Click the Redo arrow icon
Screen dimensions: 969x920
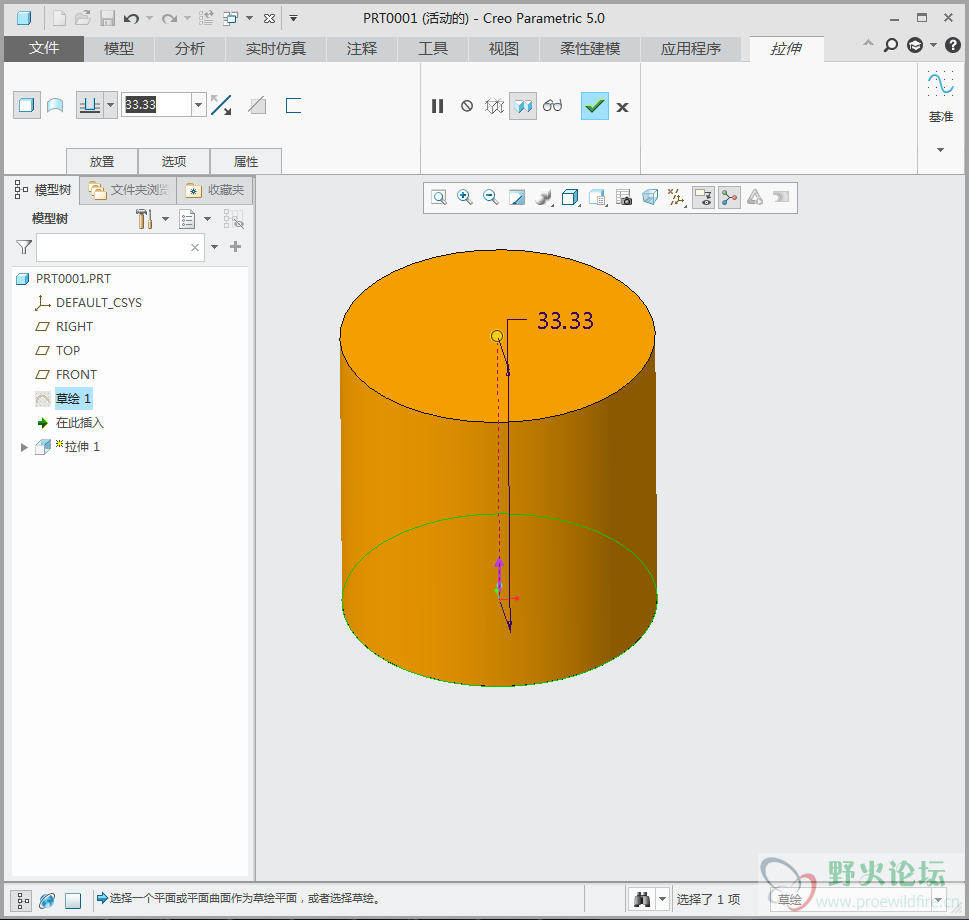pos(169,19)
